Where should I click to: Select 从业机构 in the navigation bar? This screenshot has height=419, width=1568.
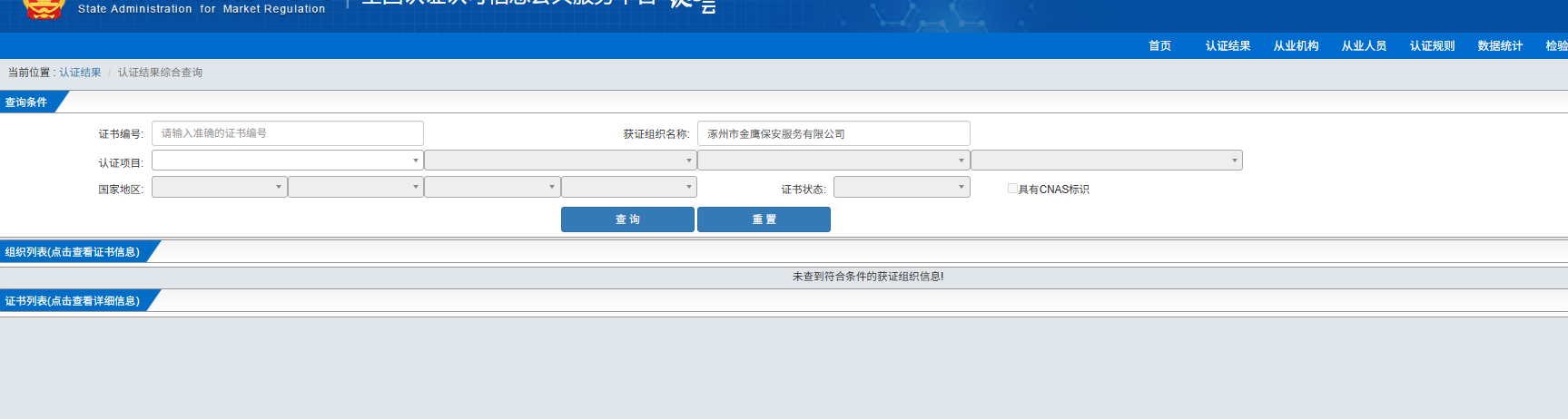coord(1296,46)
